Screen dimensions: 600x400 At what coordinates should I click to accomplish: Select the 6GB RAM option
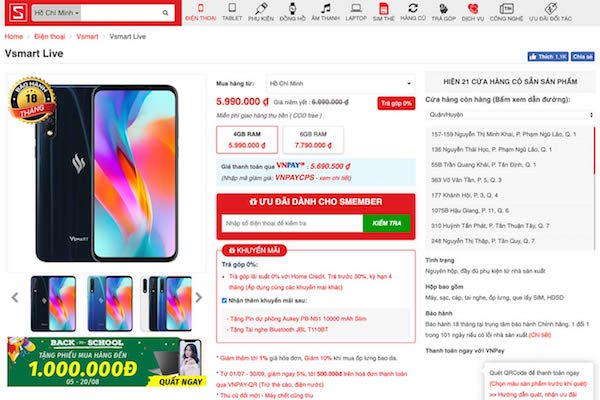(313, 140)
